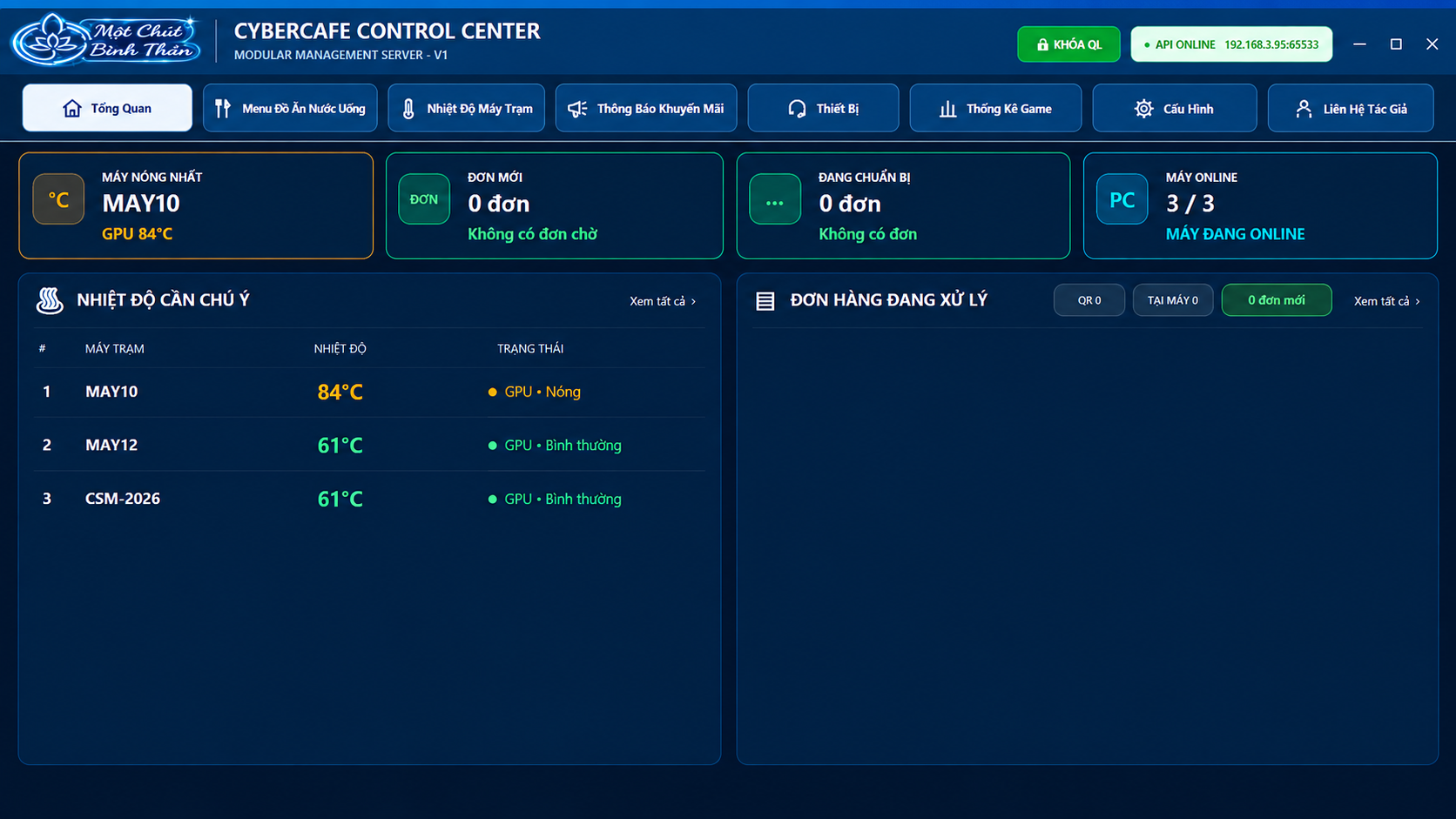This screenshot has height=819, width=1456.
Task: Minimize the Cybercafe Control Center window
Action: pyautogui.click(x=1359, y=44)
